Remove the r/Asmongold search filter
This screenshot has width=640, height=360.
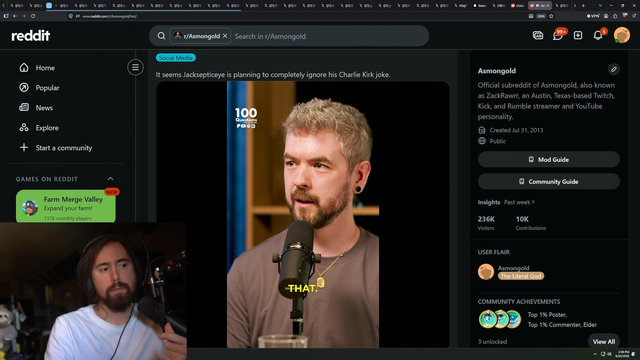point(225,36)
